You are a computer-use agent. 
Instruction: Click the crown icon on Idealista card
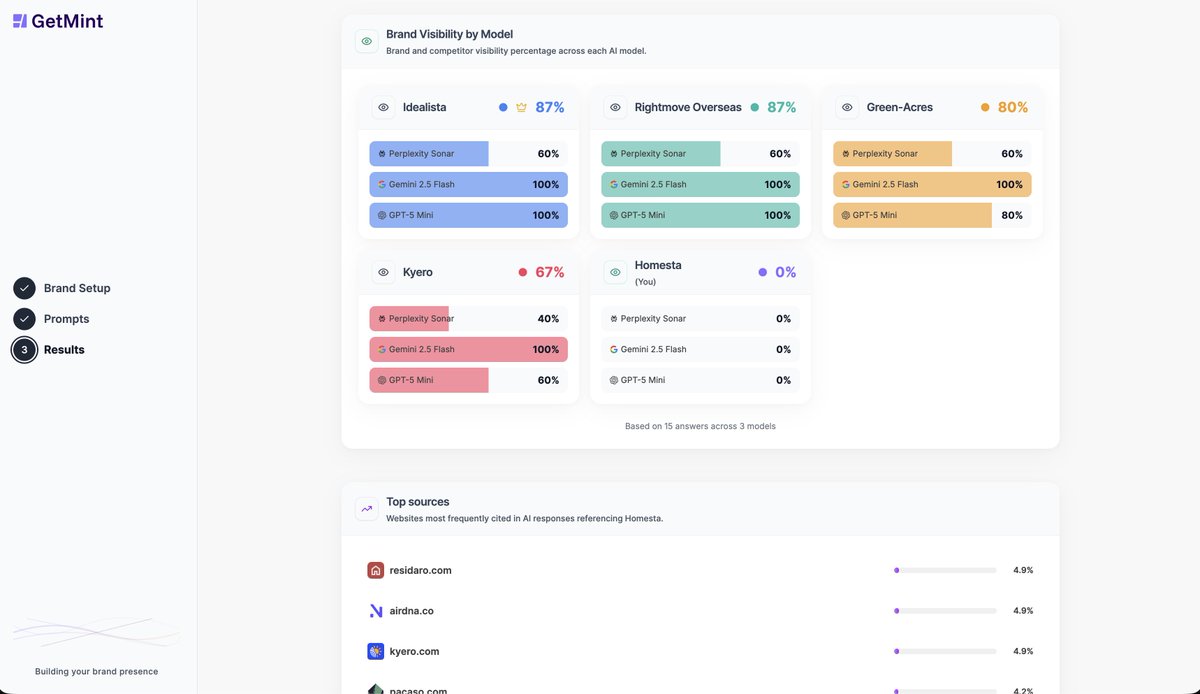(521, 107)
